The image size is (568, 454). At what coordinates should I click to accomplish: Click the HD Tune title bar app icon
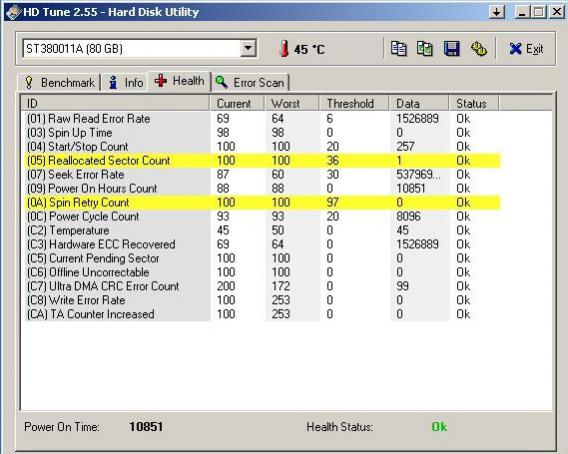pyautogui.click(x=13, y=12)
